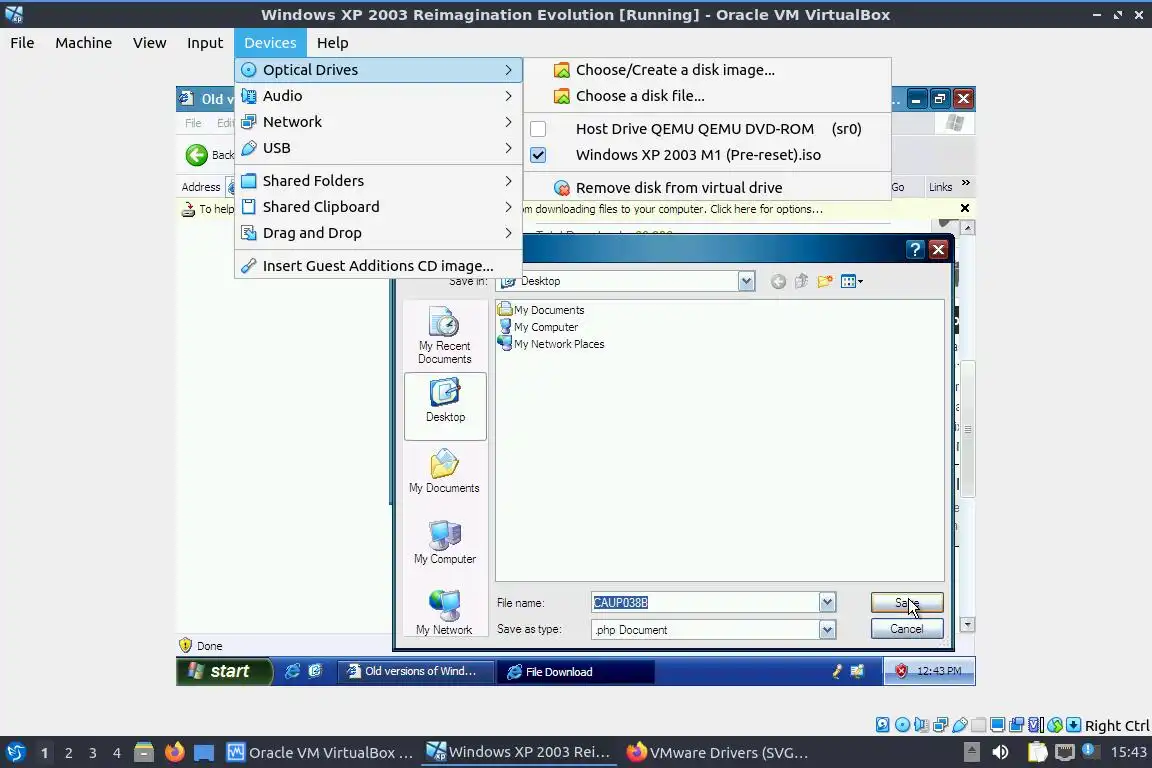Click the CPU virtualization V status icon

[x=1035, y=725]
